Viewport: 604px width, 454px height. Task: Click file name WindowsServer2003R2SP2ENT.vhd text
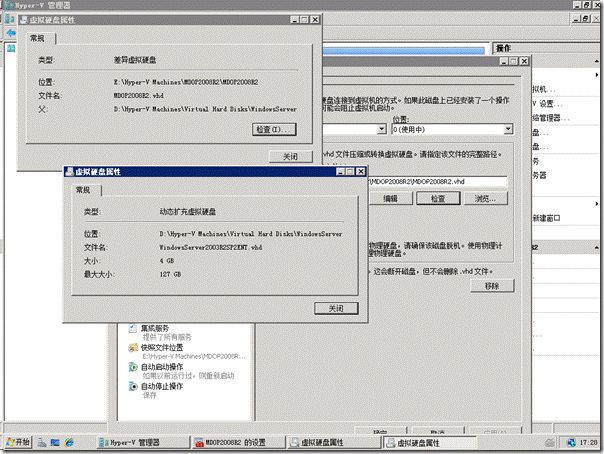click(x=211, y=248)
